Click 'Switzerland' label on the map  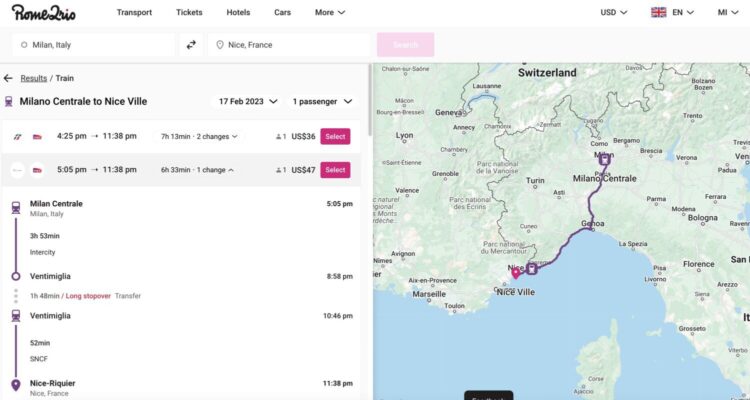(547, 73)
